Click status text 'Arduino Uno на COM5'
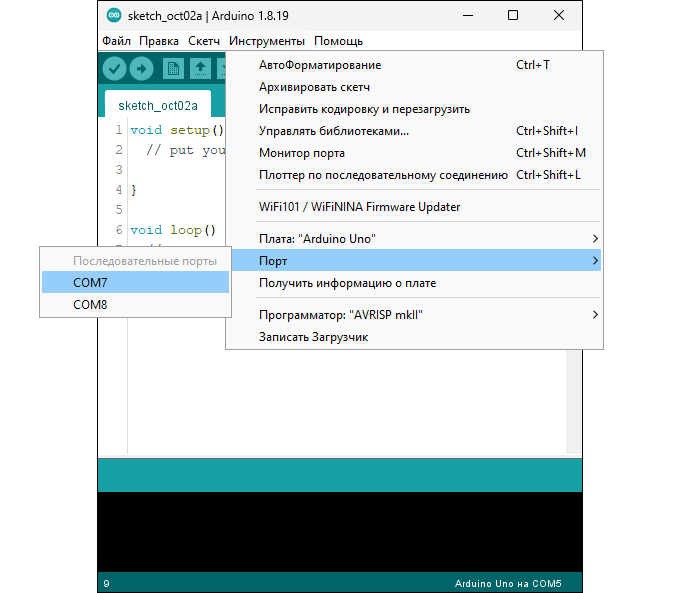Image resolution: width=680 pixels, height=593 pixels. pos(508,584)
